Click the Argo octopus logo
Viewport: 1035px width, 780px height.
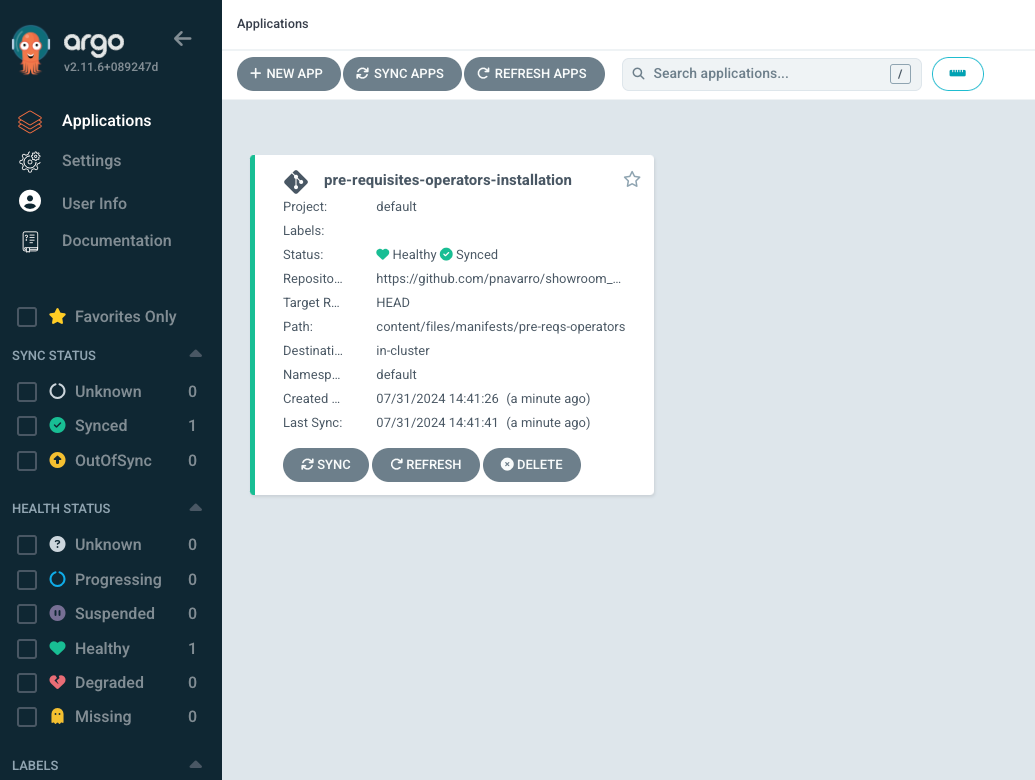pyautogui.click(x=32, y=50)
